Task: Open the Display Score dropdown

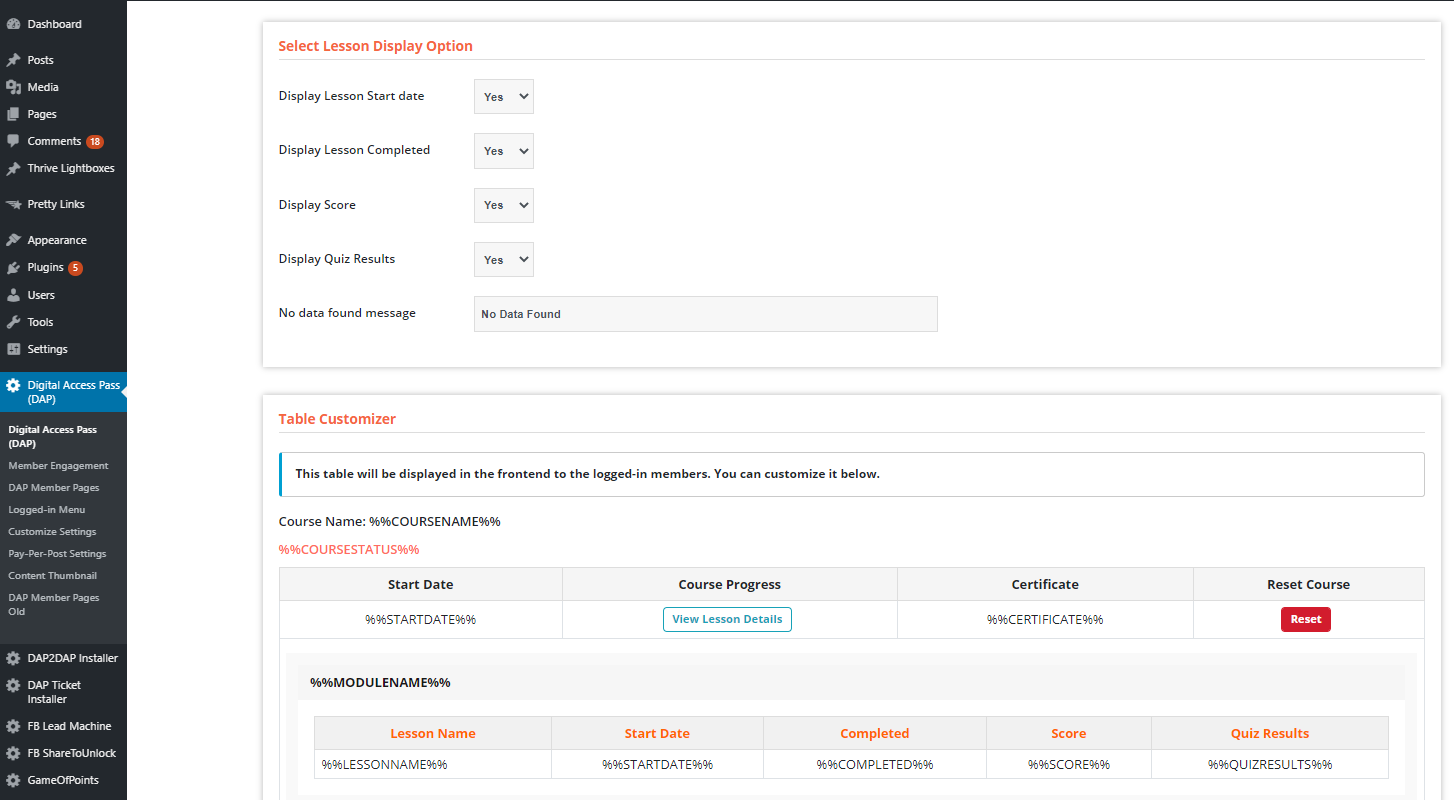Action: [503, 205]
